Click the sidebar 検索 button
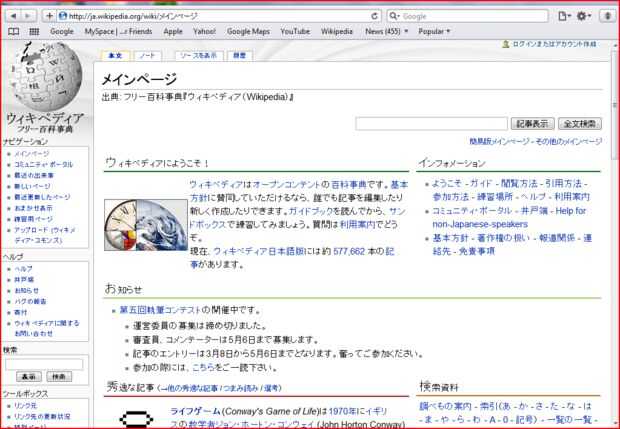The height and width of the screenshot is (429, 620). click(x=59, y=376)
